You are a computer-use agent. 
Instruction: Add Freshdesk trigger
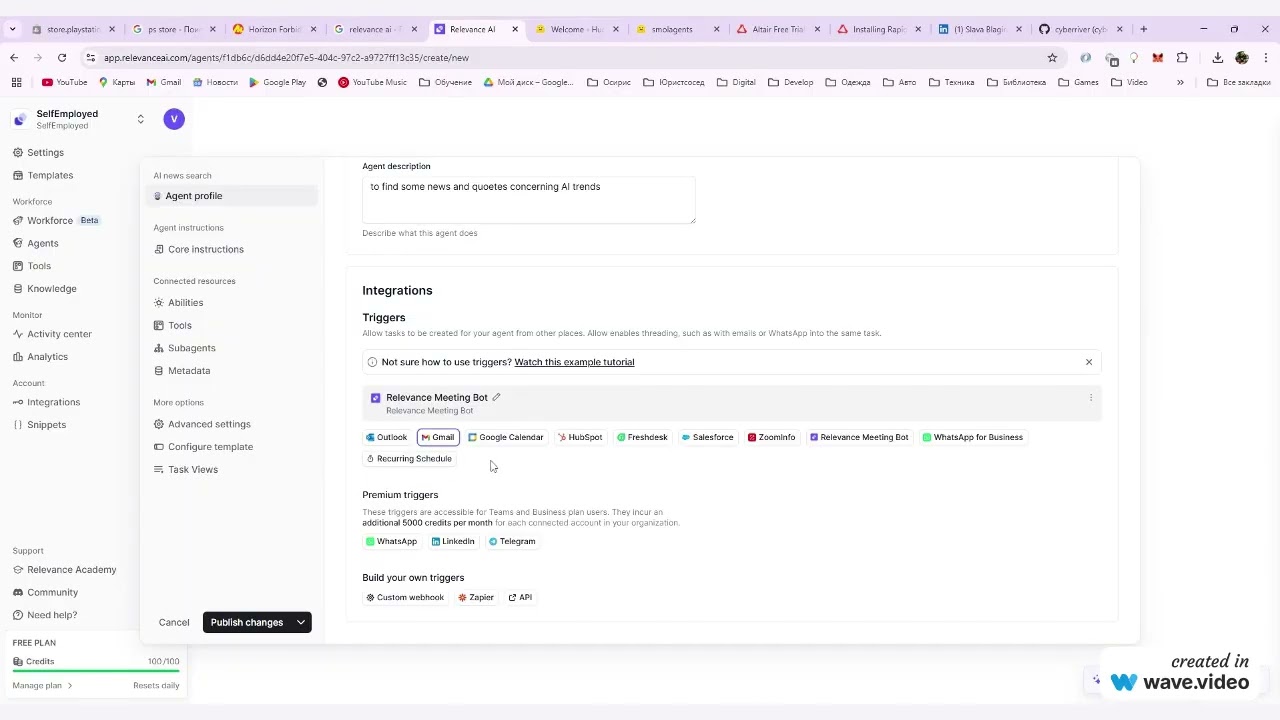click(x=642, y=437)
